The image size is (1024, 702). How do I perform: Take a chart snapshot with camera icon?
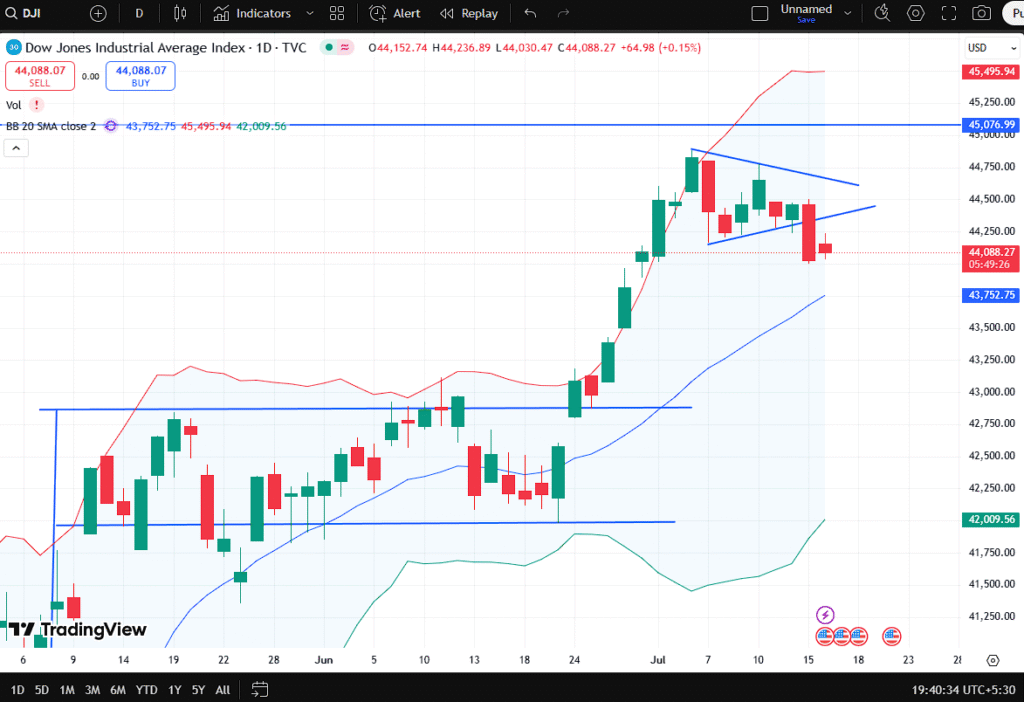coord(982,13)
